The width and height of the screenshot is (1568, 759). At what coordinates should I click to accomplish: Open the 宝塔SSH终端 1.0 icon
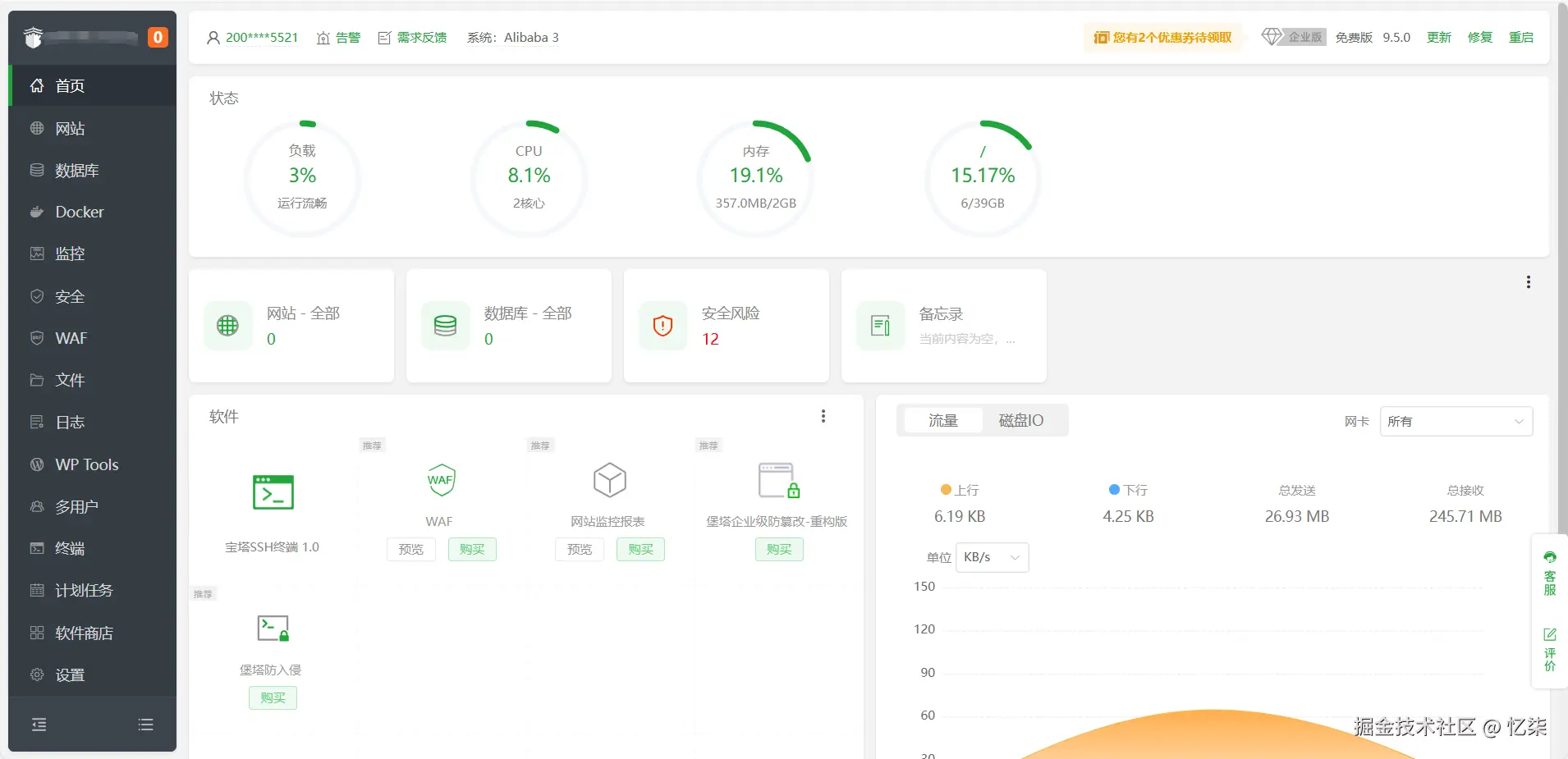pyautogui.click(x=273, y=492)
